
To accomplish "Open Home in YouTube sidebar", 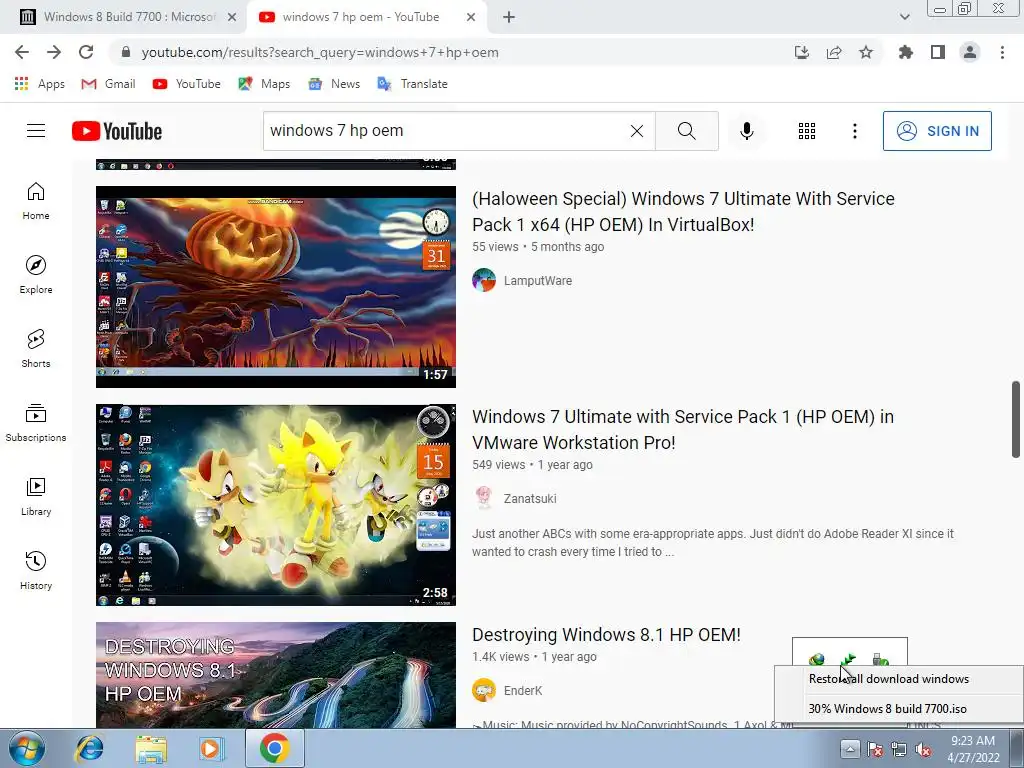I will 36,201.
